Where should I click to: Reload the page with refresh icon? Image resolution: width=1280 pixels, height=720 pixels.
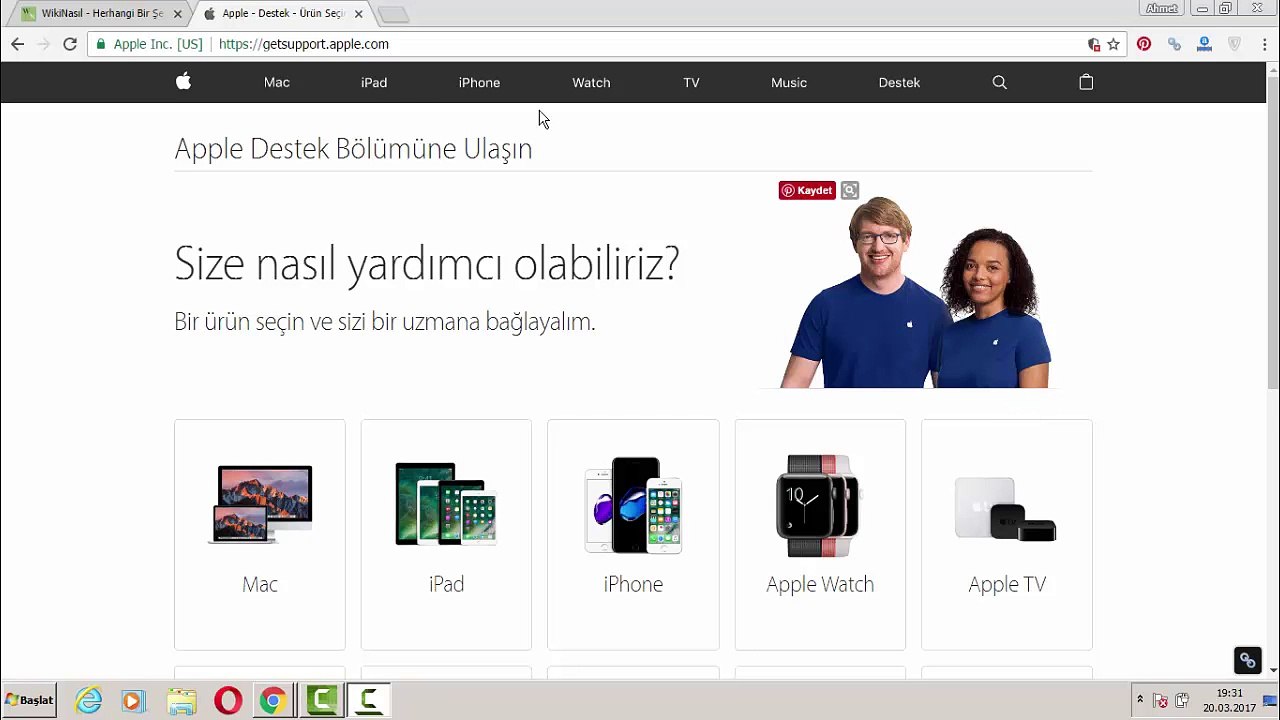pos(69,44)
